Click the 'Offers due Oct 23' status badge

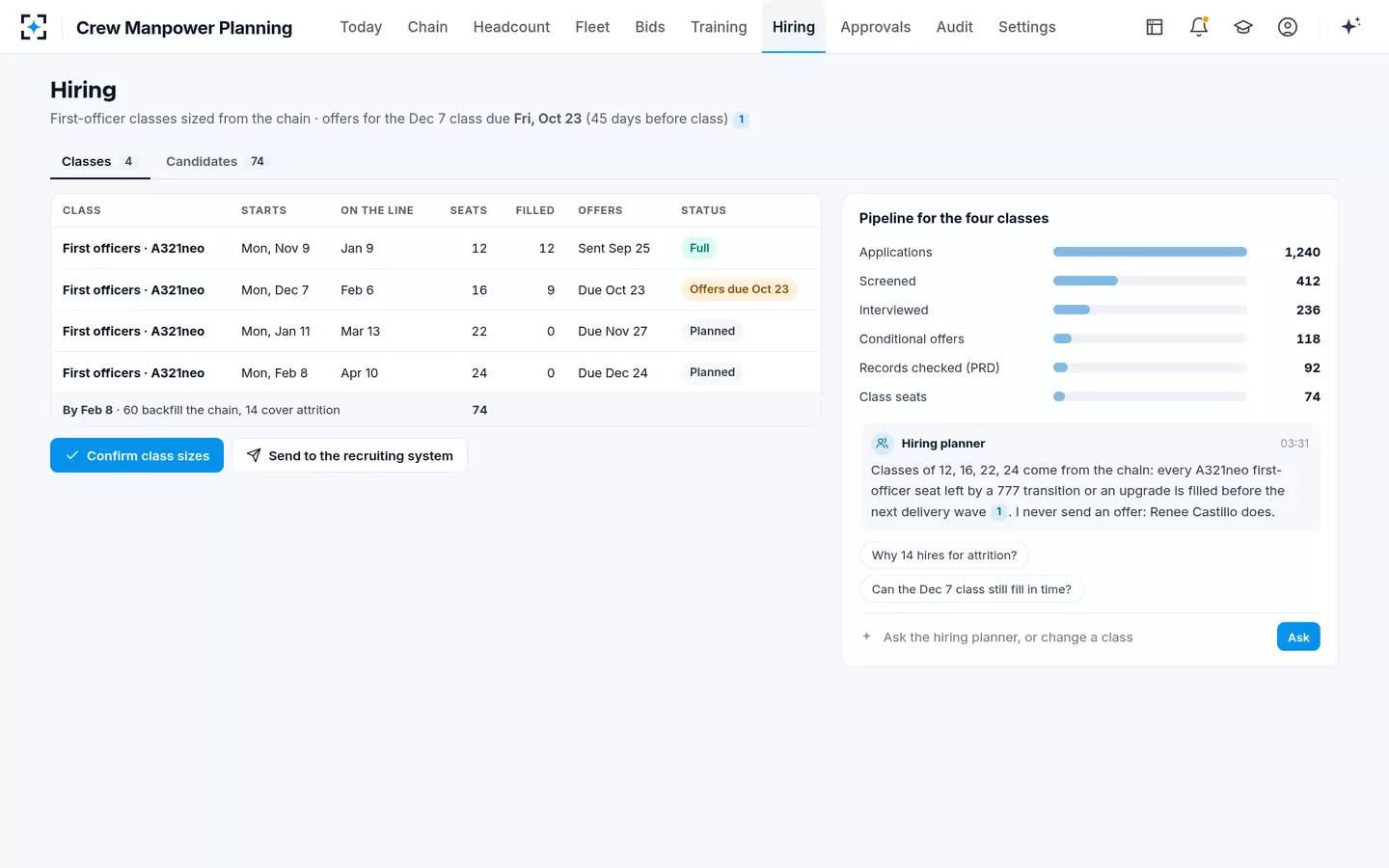coord(739,289)
